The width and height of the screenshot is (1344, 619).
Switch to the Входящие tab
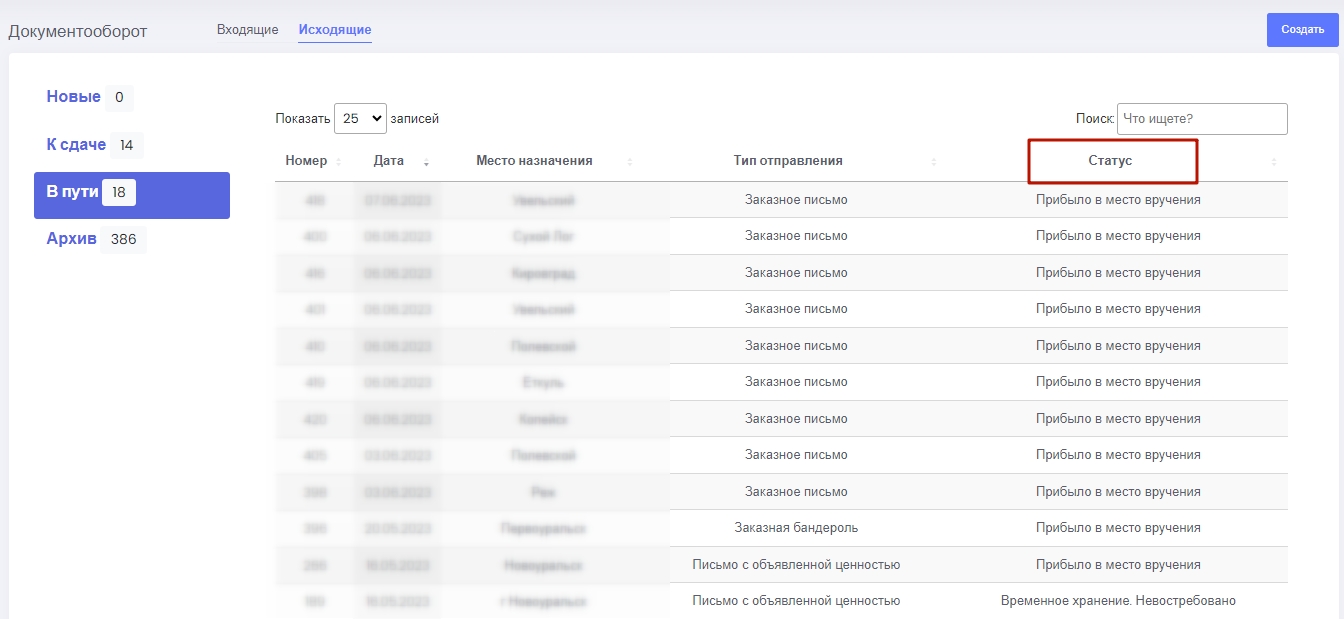point(247,30)
